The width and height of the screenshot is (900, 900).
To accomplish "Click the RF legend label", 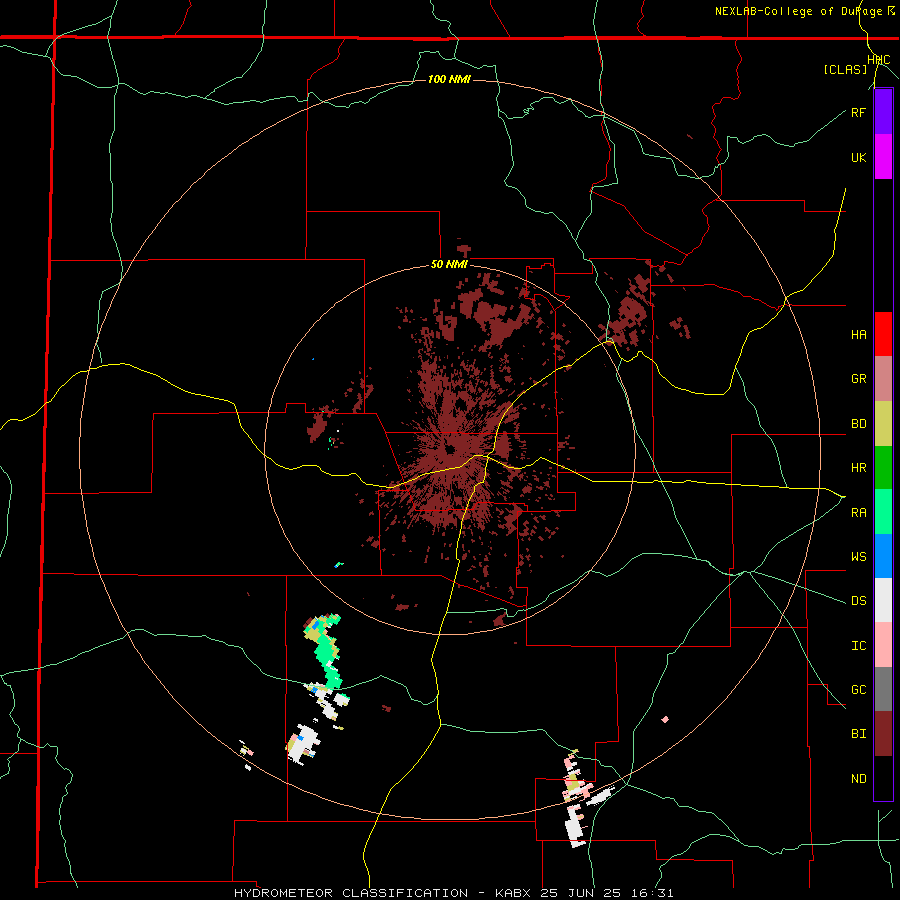I will click(858, 112).
